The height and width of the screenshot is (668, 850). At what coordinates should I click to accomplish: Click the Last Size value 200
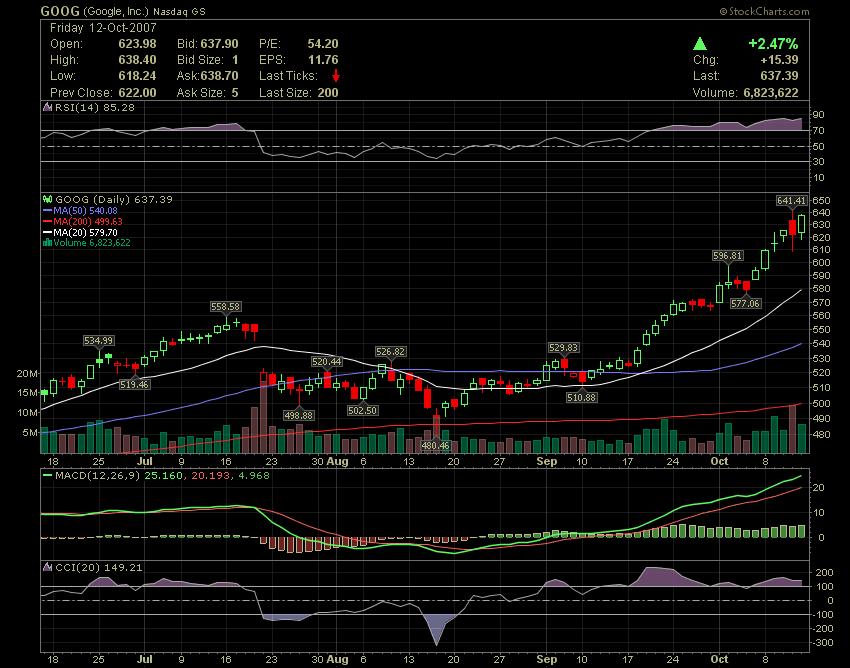pos(328,93)
